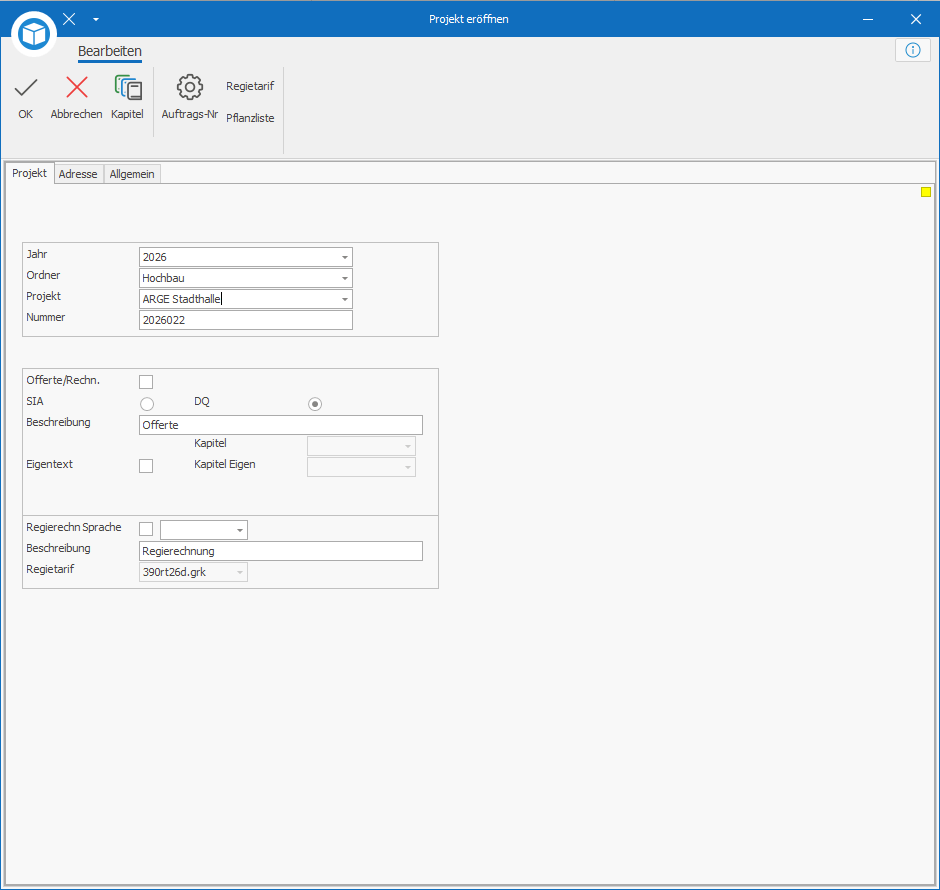
Task: Expand the Jahr dropdown
Action: pos(345,257)
